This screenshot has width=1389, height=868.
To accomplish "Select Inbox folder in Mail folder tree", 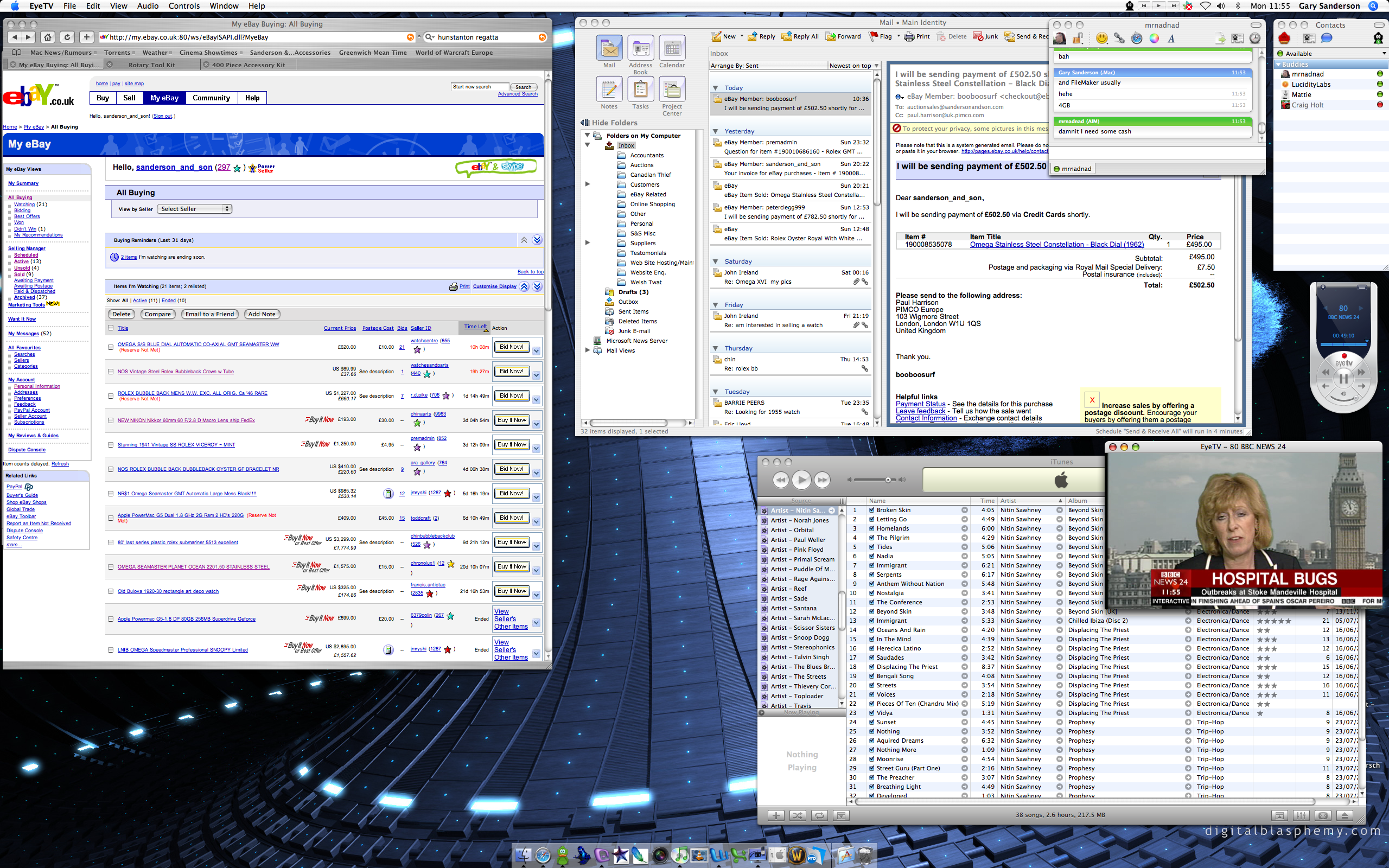I will [626, 145].
